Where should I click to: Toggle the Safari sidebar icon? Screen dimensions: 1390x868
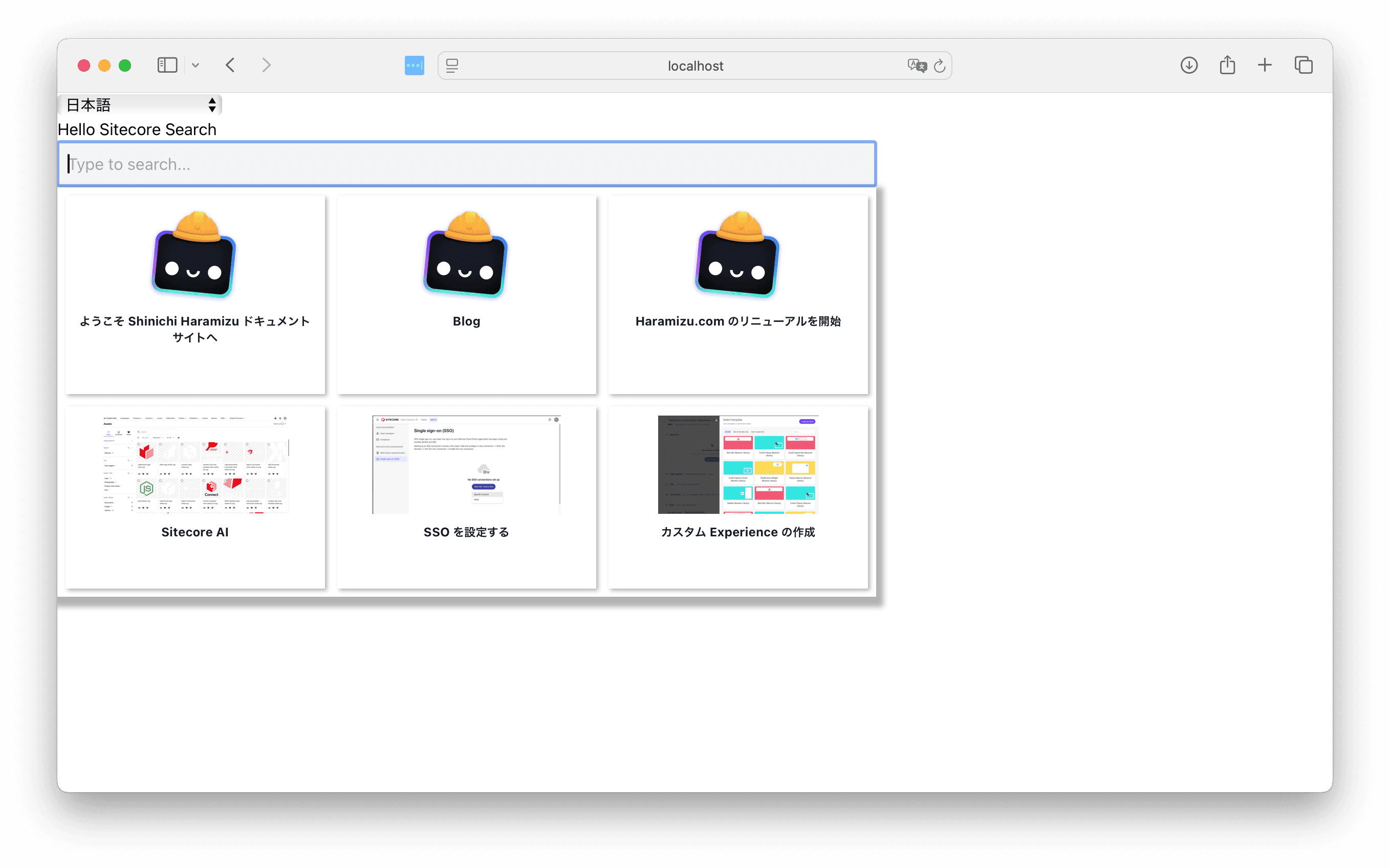click(167, 66)
